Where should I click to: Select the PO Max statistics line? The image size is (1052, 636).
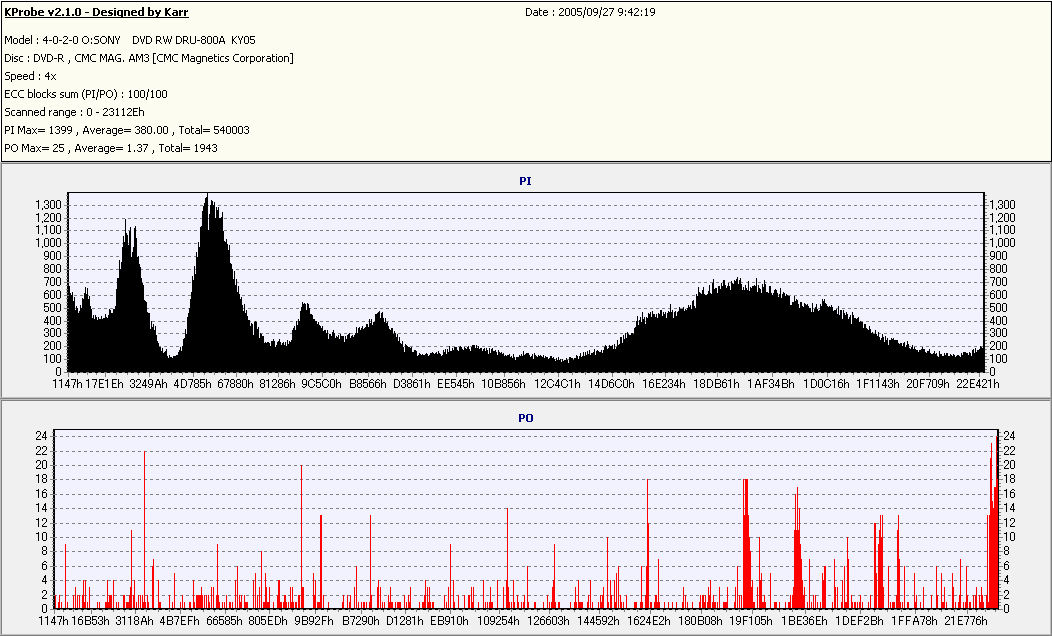[x=111, y=148]
